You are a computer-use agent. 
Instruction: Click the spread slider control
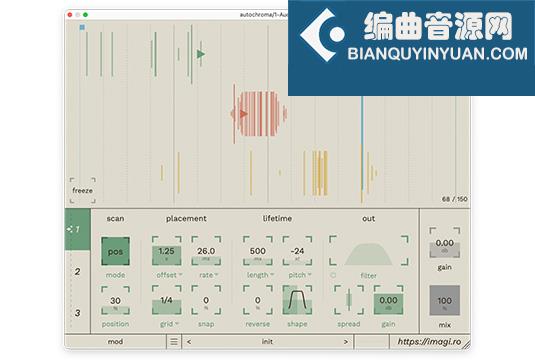click(349, 300)
